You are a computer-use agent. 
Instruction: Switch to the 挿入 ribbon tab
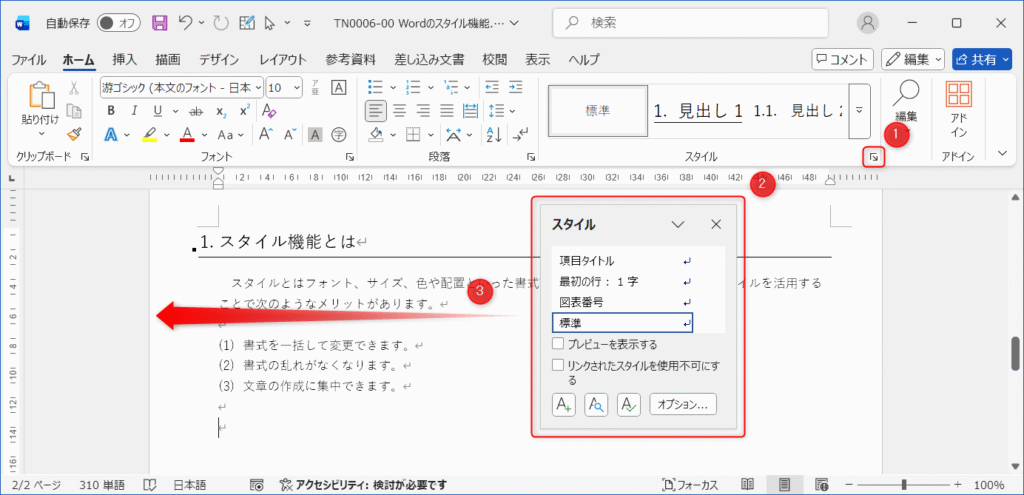125,59
